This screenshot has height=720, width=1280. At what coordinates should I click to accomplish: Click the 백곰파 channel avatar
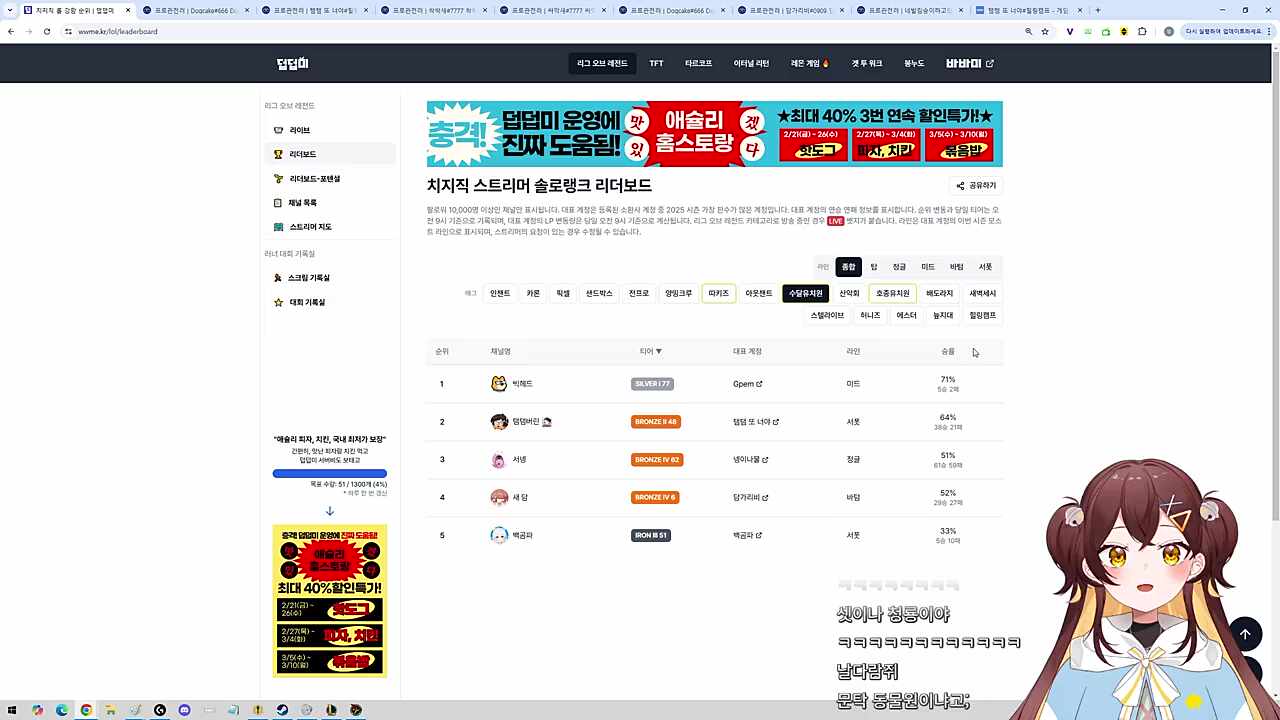[x=499, y=536]
